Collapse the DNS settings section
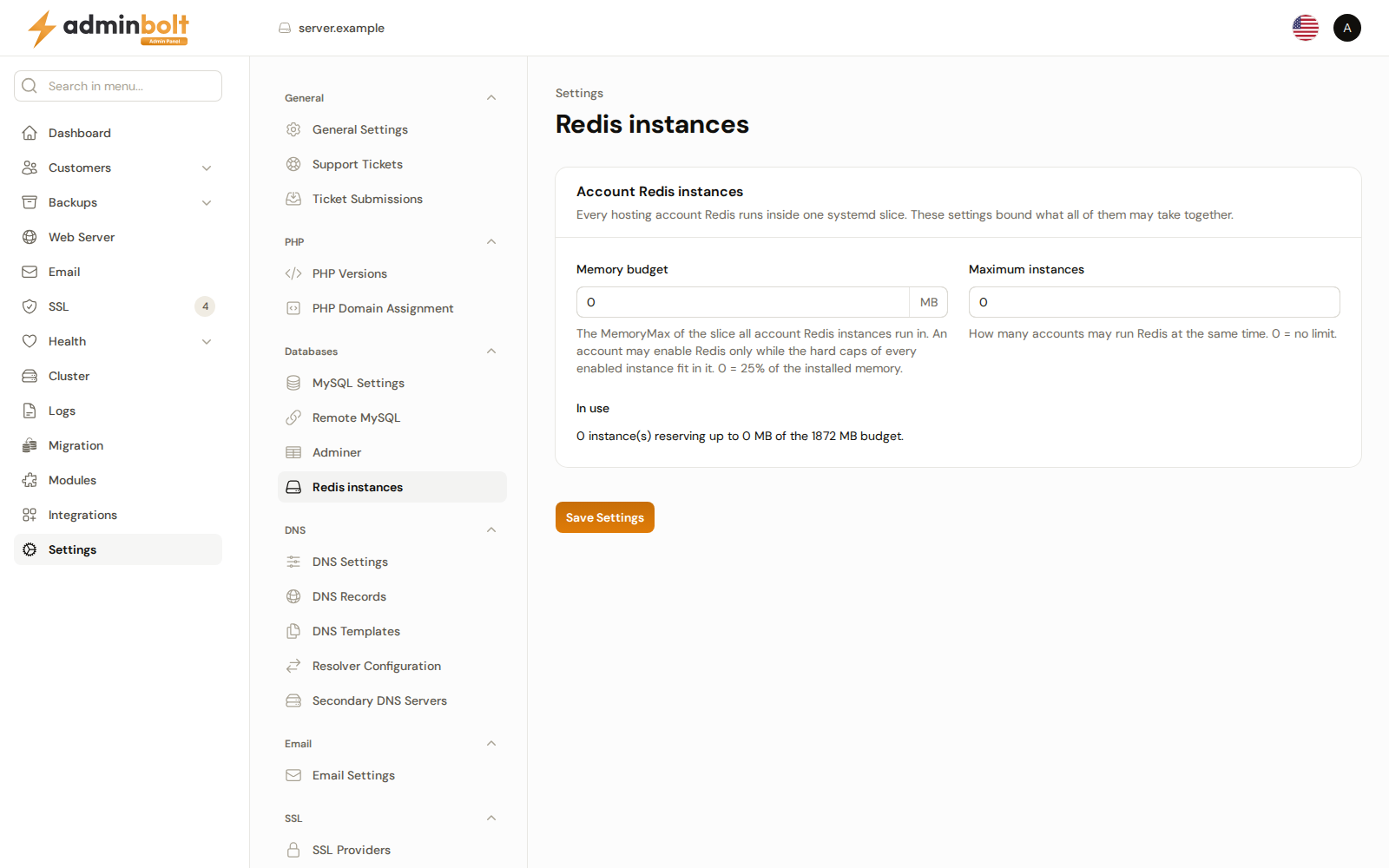This screenshot has height=868, width=1389. 491,529
